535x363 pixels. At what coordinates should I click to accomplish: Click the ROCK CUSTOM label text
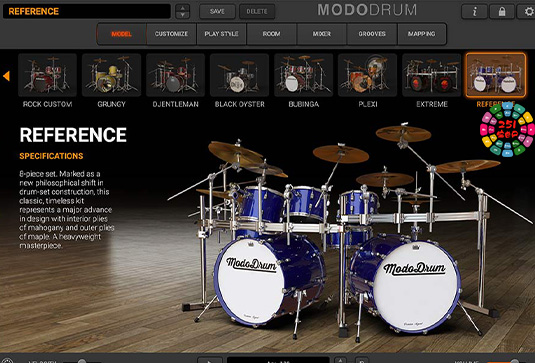47,104
